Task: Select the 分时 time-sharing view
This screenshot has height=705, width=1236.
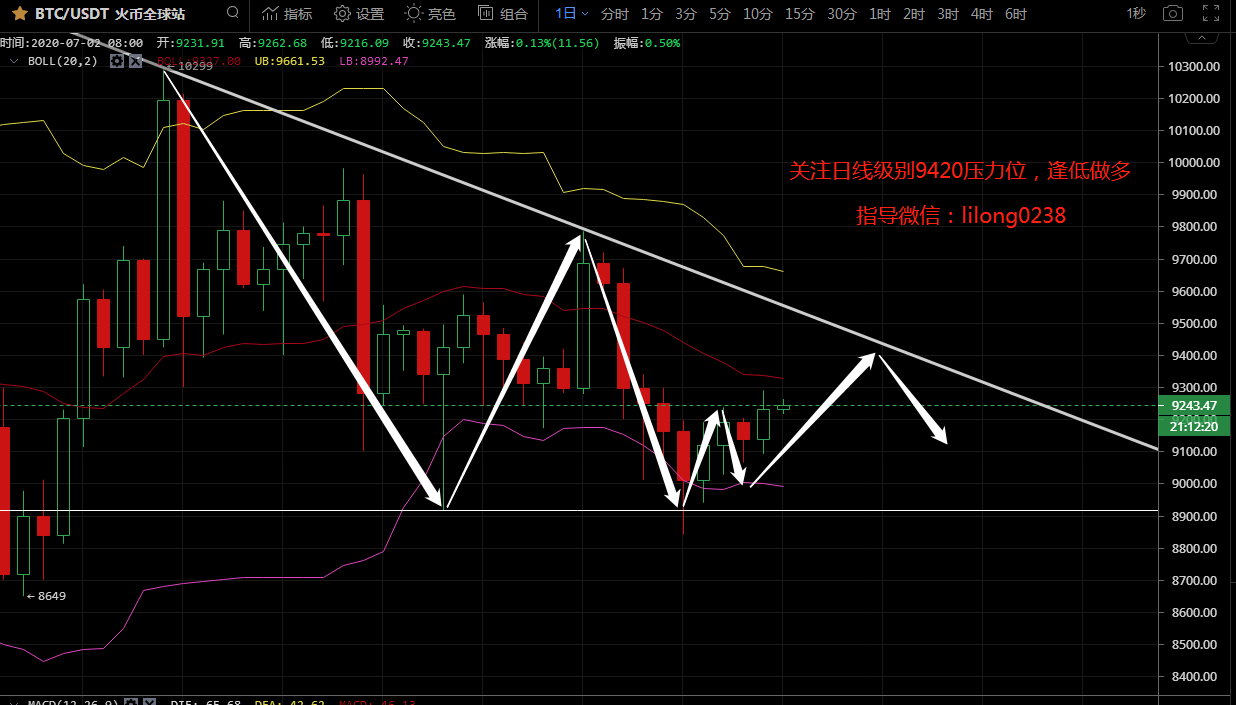Action: tap(615, 14)
